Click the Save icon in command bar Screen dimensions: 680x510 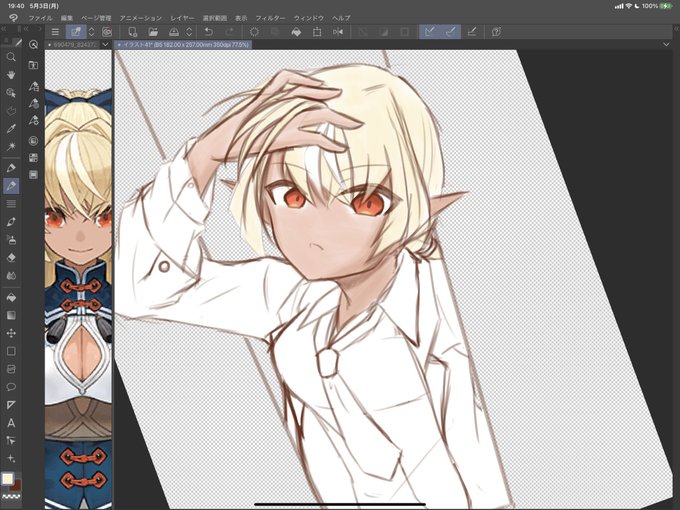pyautogui.click(x=174, y=32)
